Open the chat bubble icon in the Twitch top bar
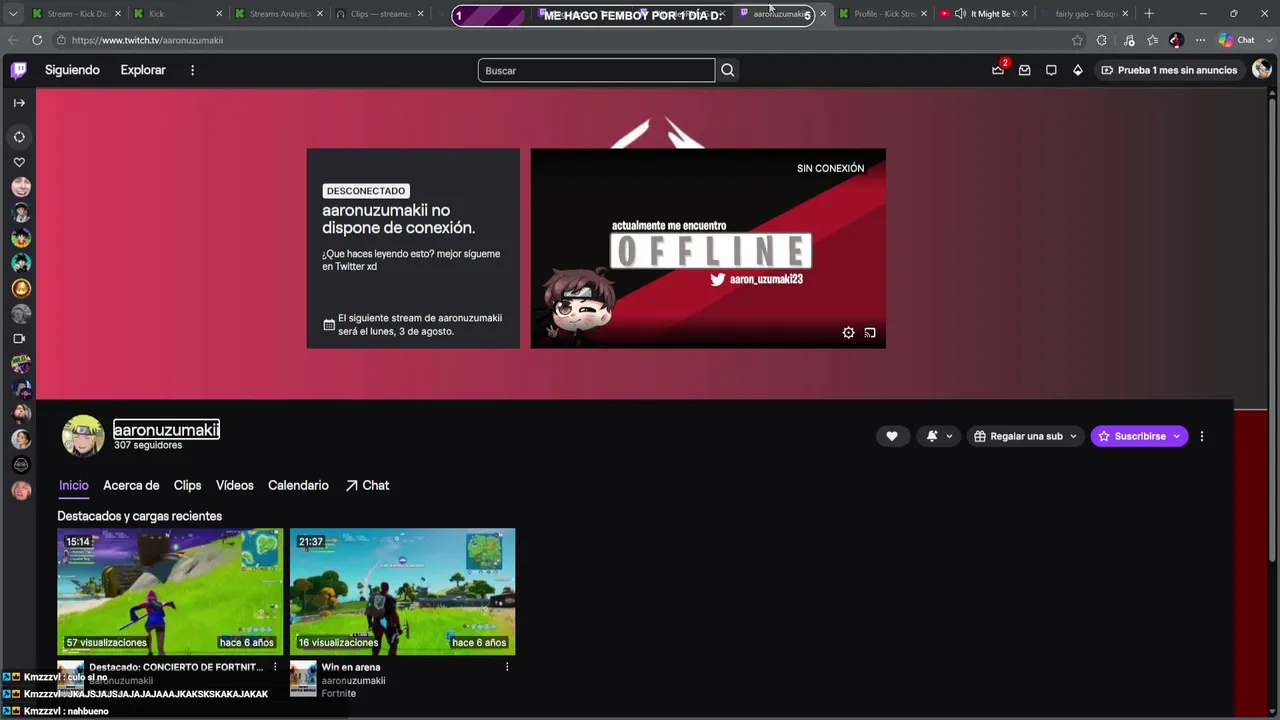The width and height of the screenshot is (1280, 720). pos(1051,70)
